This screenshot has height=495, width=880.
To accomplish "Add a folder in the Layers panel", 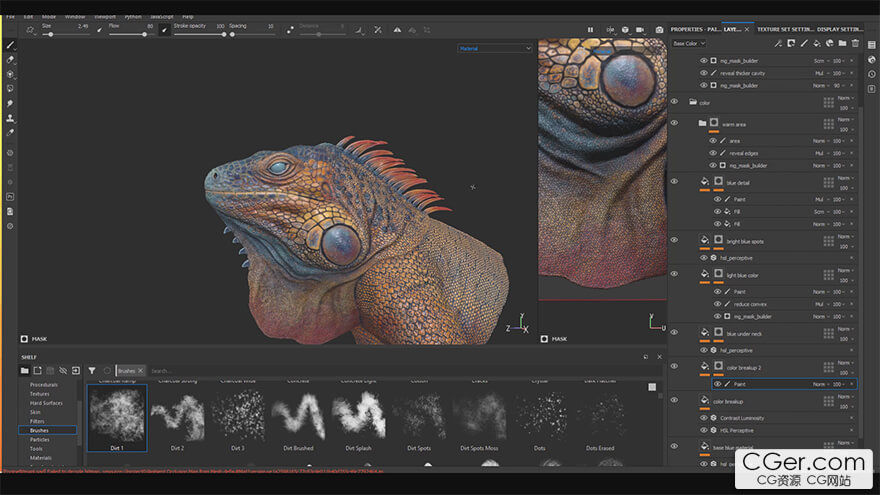I will pyautogui.click(x=842, y=43).
